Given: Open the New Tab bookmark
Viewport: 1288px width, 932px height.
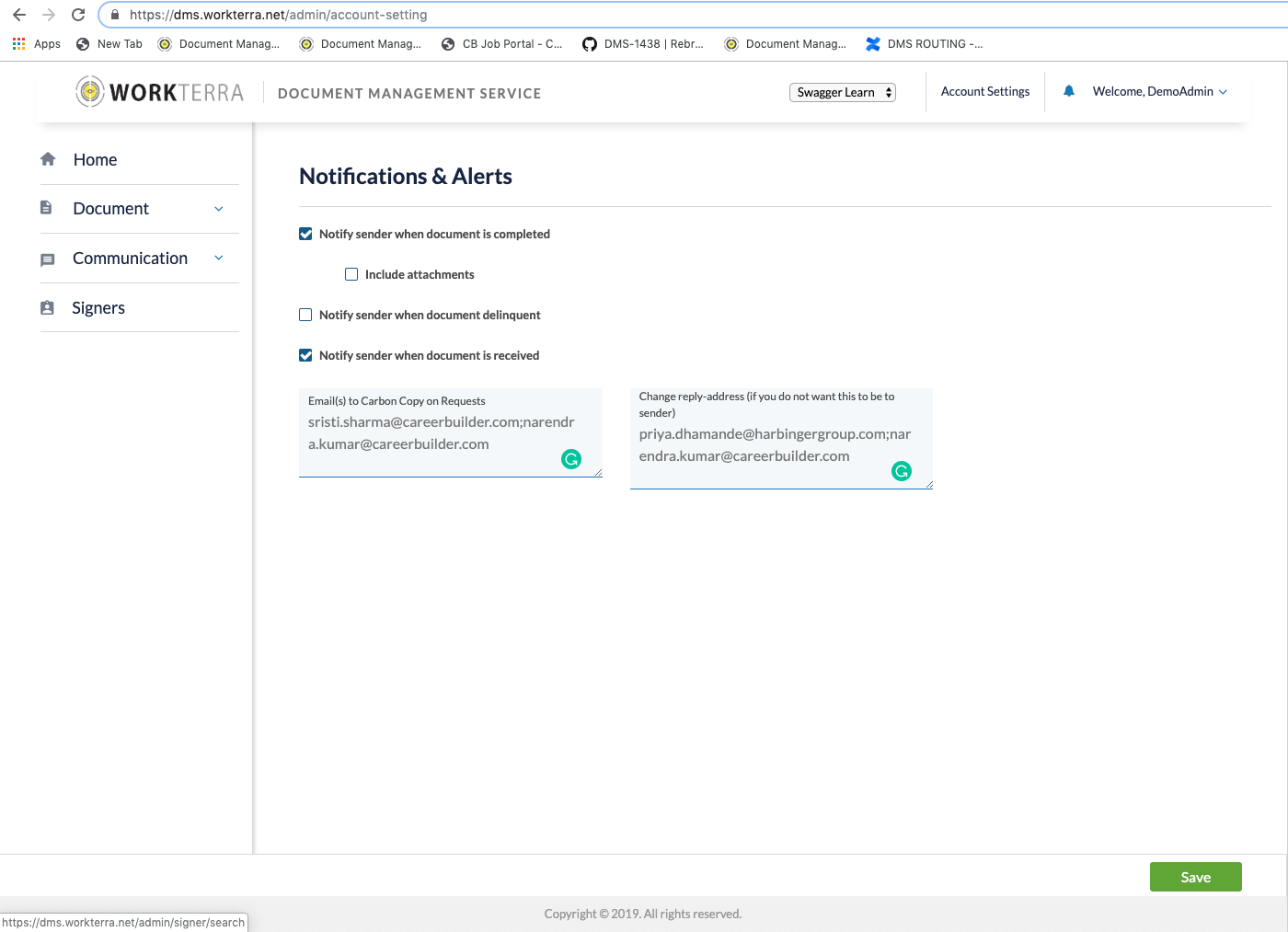Looking at the screenshot, I should coord(109,43).
